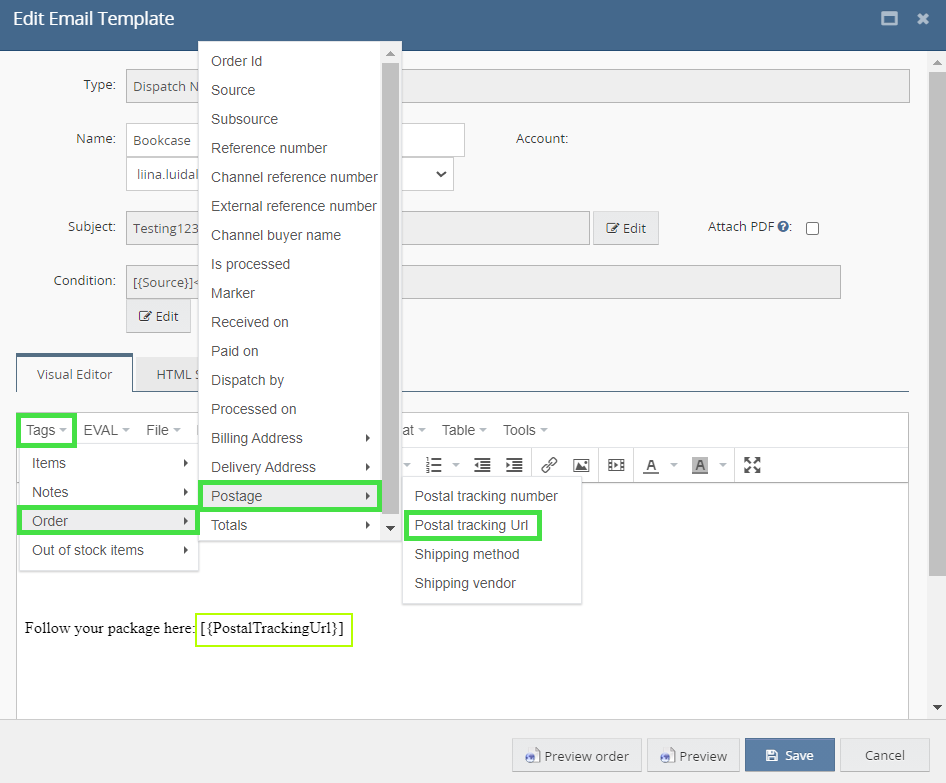
Task: Click into the Subject field
Action: coord(358,228)
